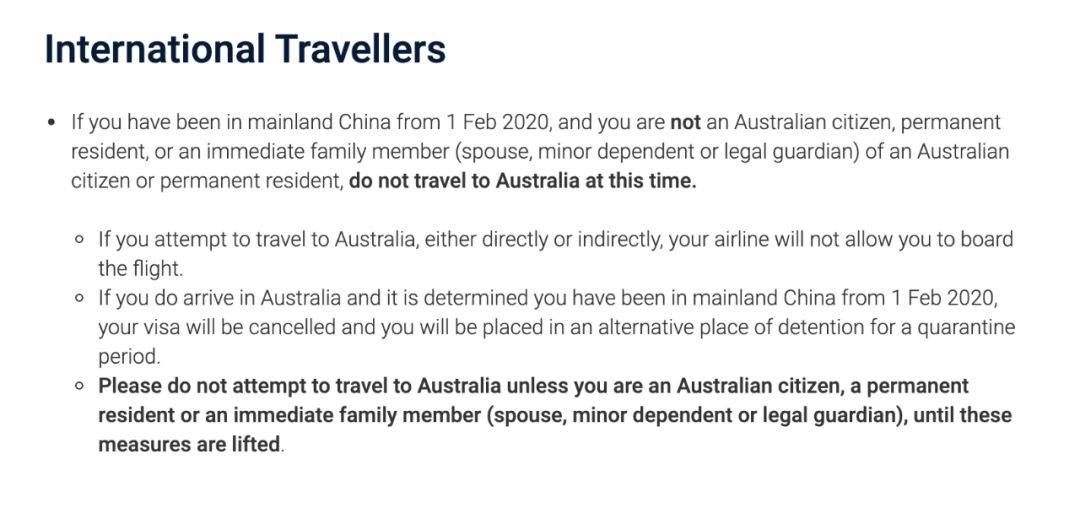
Task: Click 'If you do arrive in Australia' text
Action: pos(220,298)
